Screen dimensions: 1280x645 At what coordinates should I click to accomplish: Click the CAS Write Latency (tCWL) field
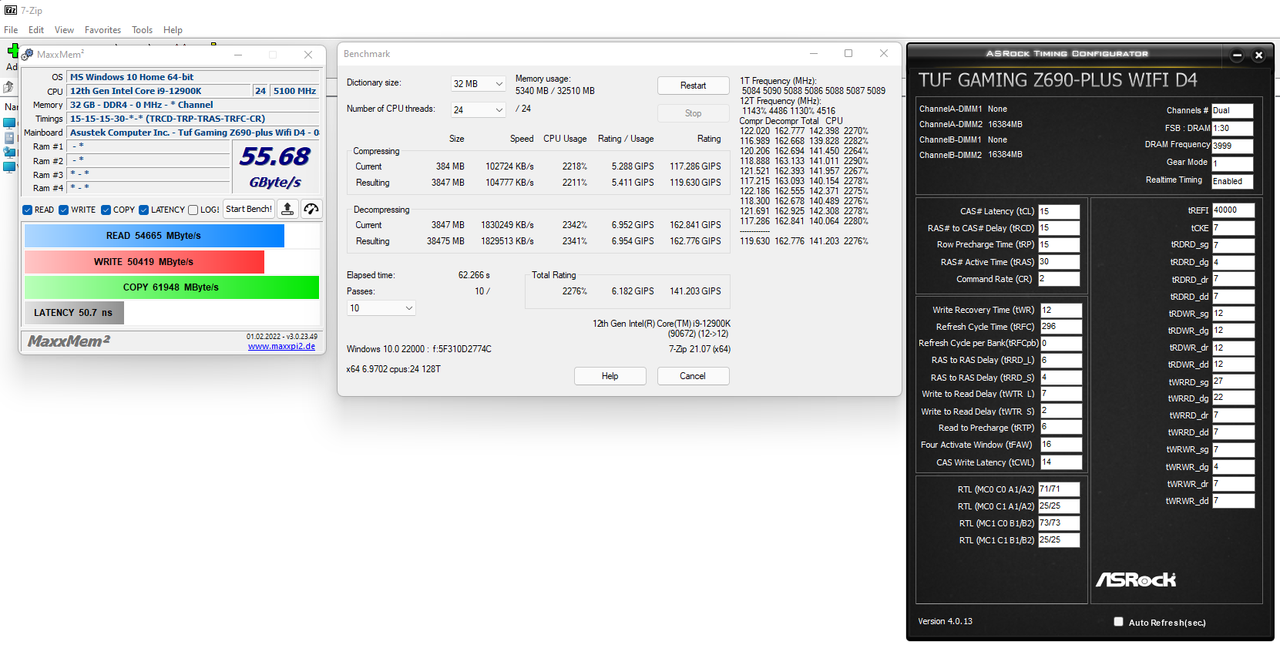pos(1060,462)
